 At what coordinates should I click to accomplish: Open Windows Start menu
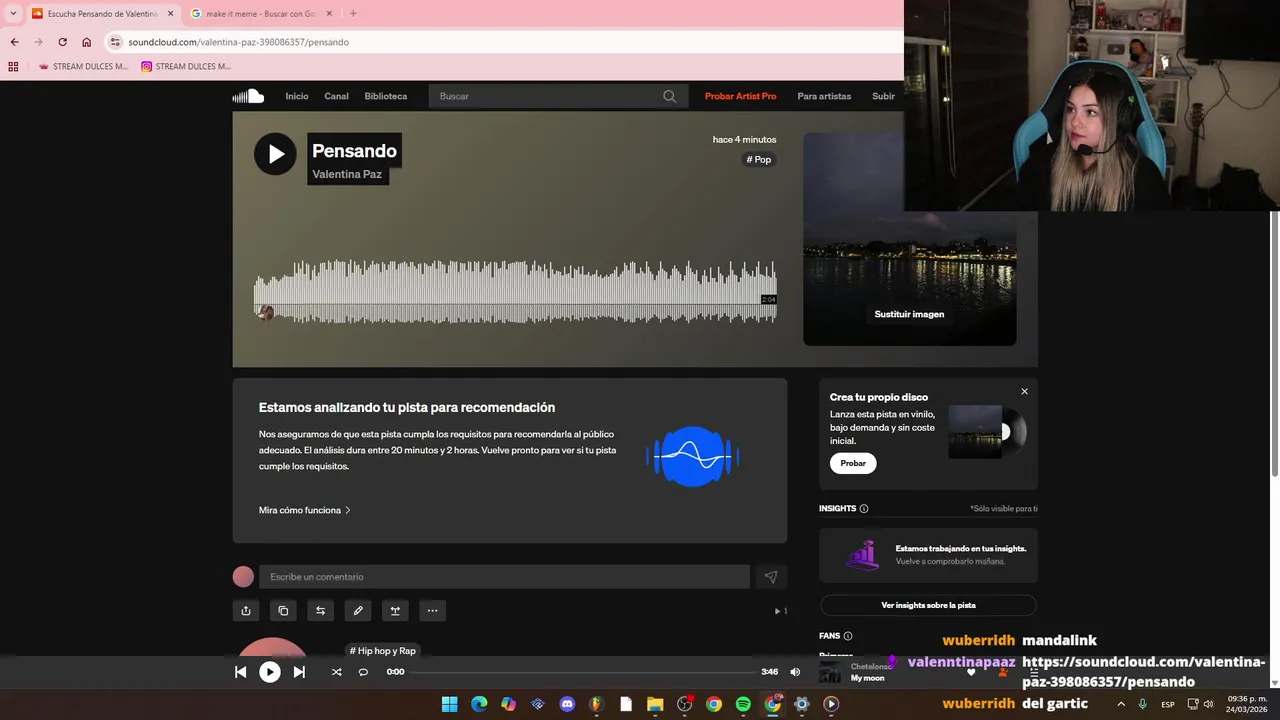(449, 704)
